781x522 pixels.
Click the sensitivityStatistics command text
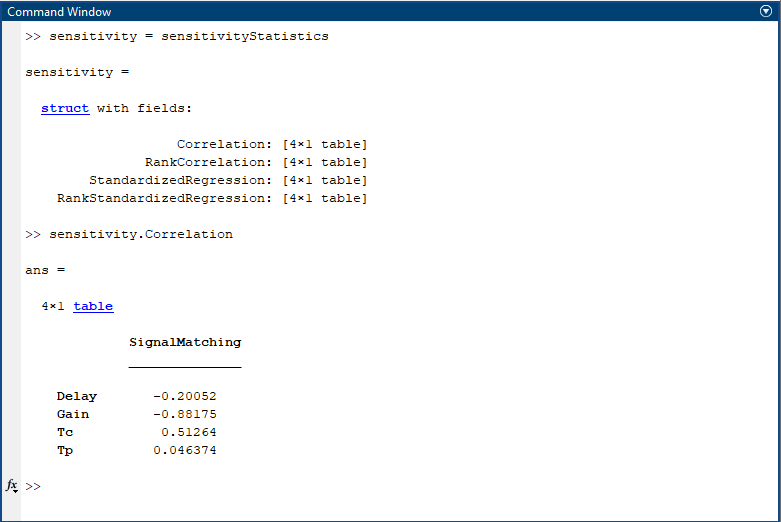coord(244,36)
